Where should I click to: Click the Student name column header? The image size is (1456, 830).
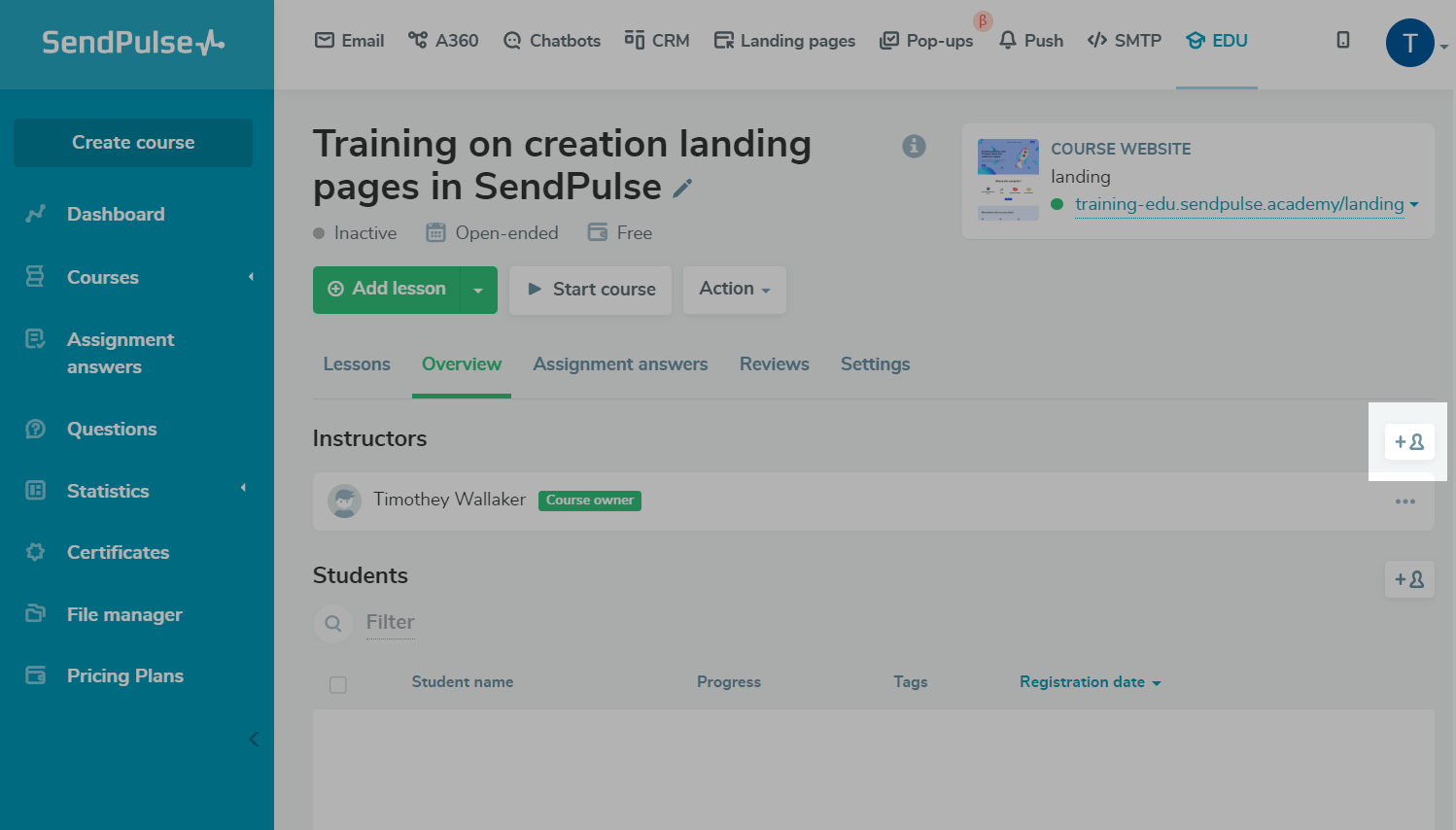[x=463, y=682]
